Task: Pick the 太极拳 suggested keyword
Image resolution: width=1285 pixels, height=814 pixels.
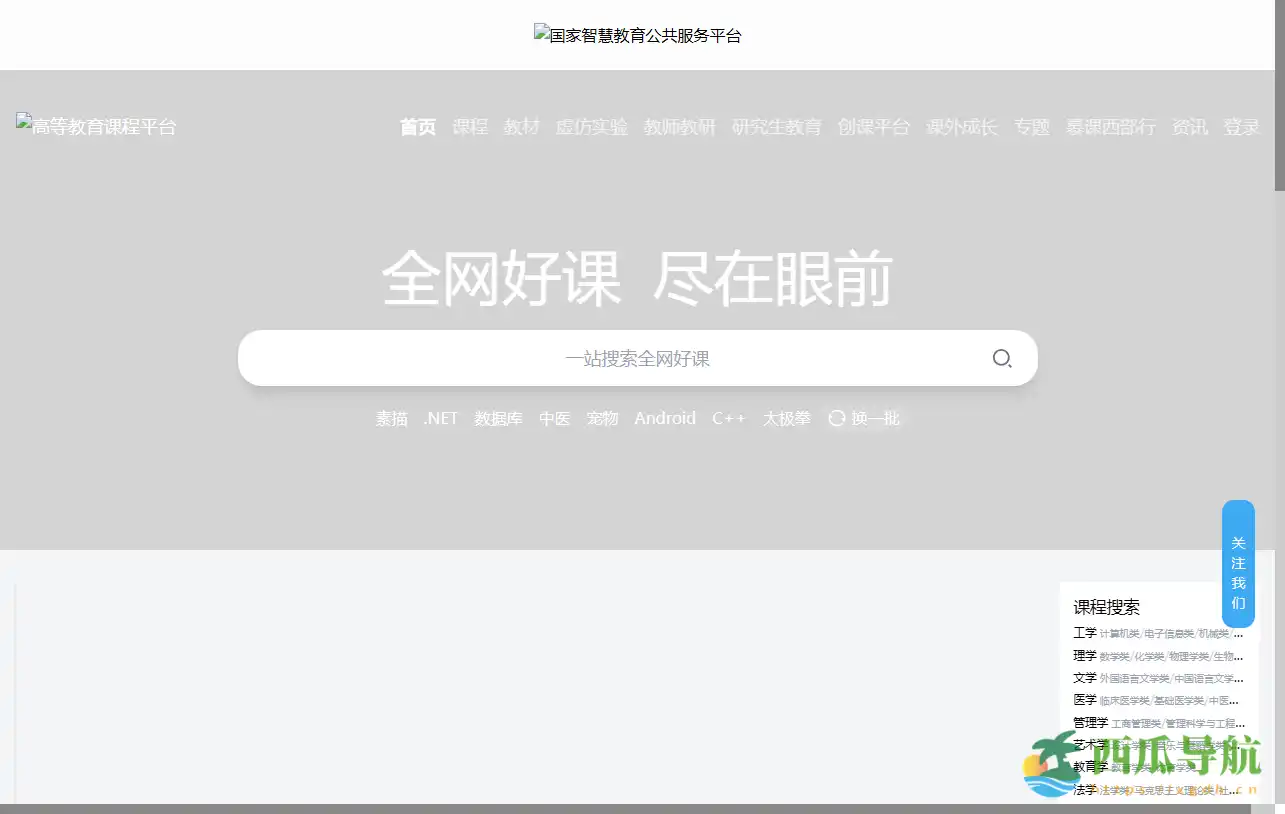Action: tap(787, 419)
